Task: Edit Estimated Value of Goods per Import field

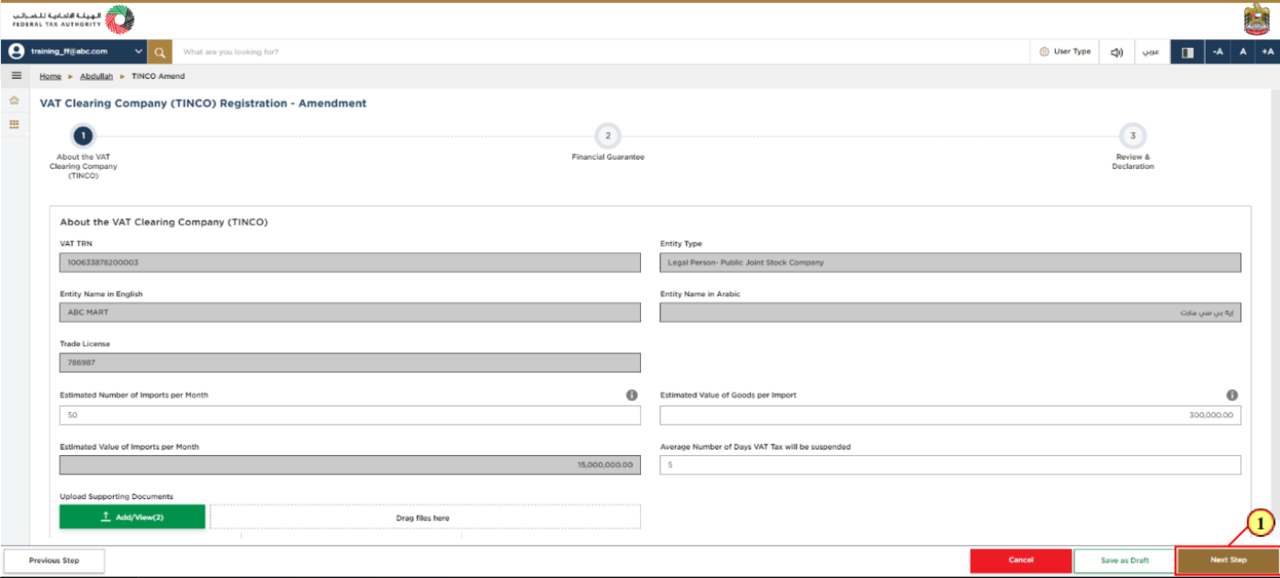Action: [x=950, y=415]
